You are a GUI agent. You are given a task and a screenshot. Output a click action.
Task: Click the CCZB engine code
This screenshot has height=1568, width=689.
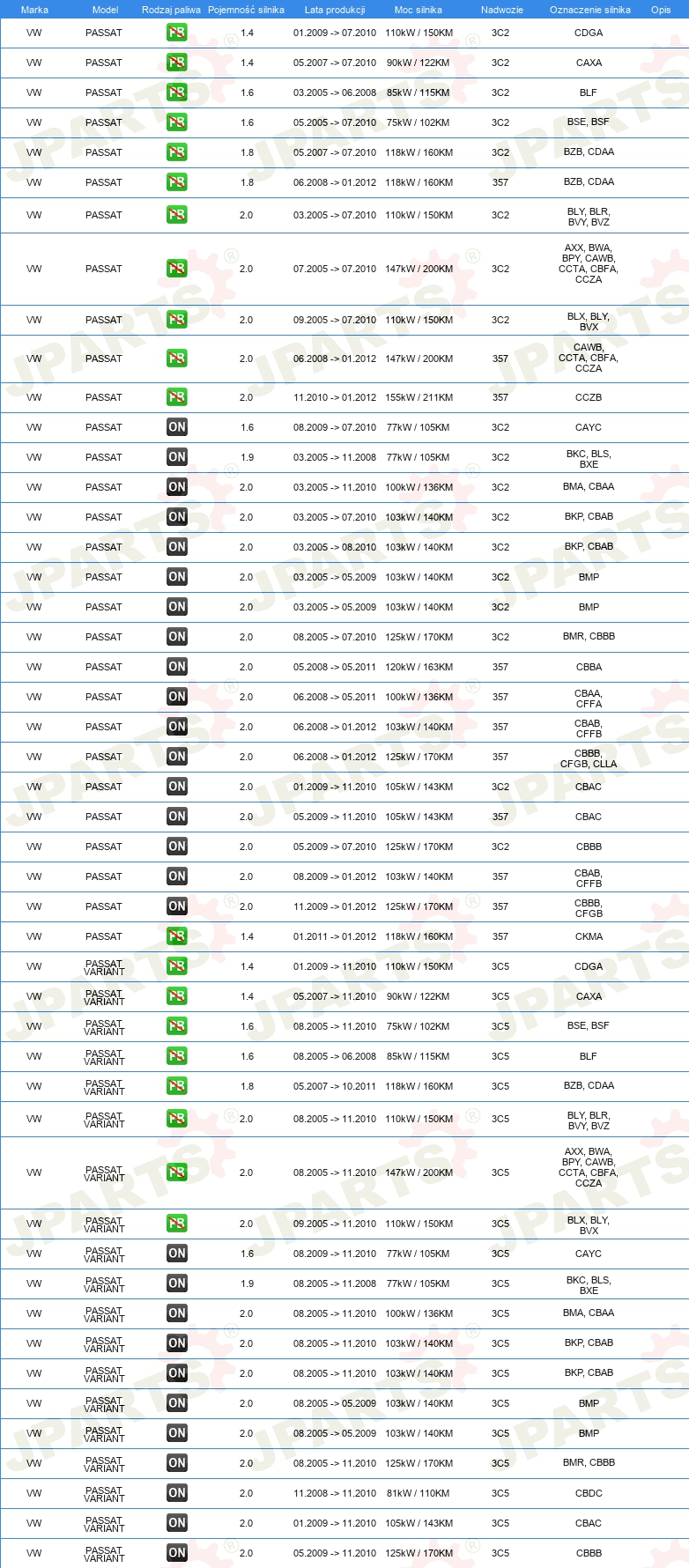tap(589, 397)
